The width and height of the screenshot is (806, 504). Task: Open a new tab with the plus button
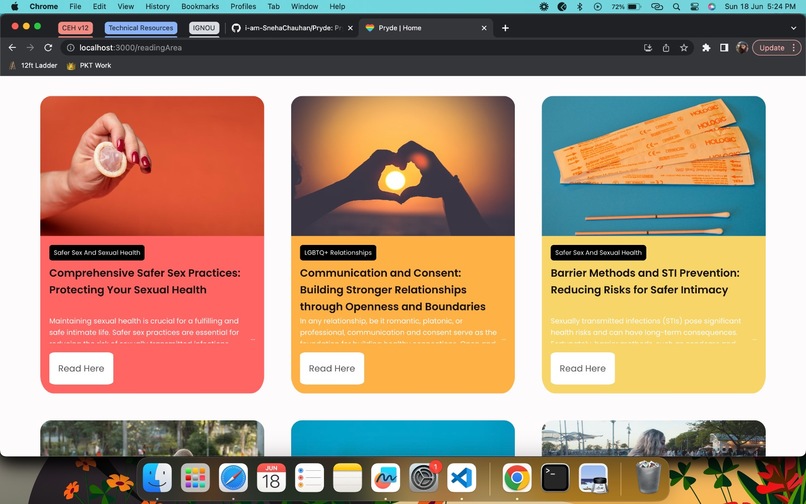point(505,28)
